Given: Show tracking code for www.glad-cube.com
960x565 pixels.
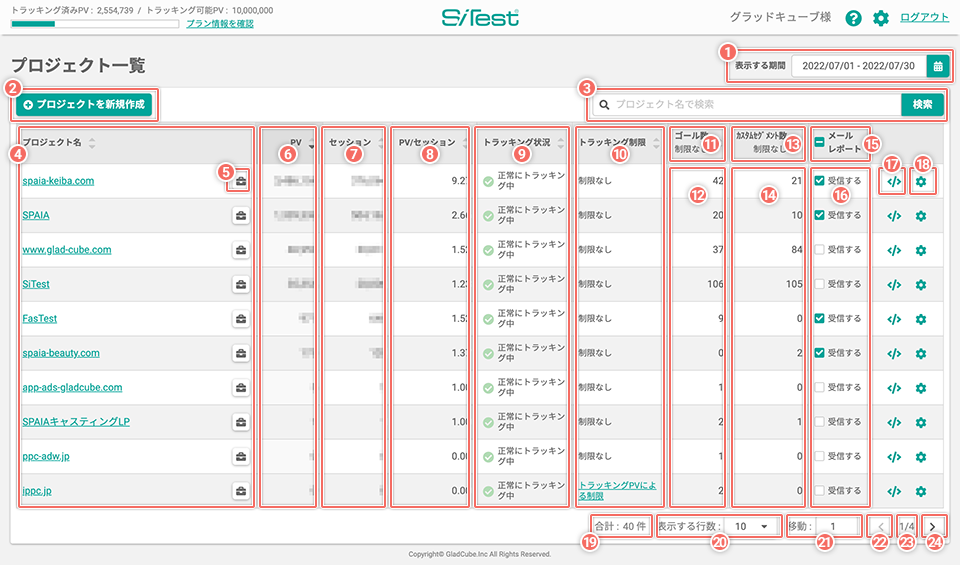Looking at the screenshot, I should 894,250.
